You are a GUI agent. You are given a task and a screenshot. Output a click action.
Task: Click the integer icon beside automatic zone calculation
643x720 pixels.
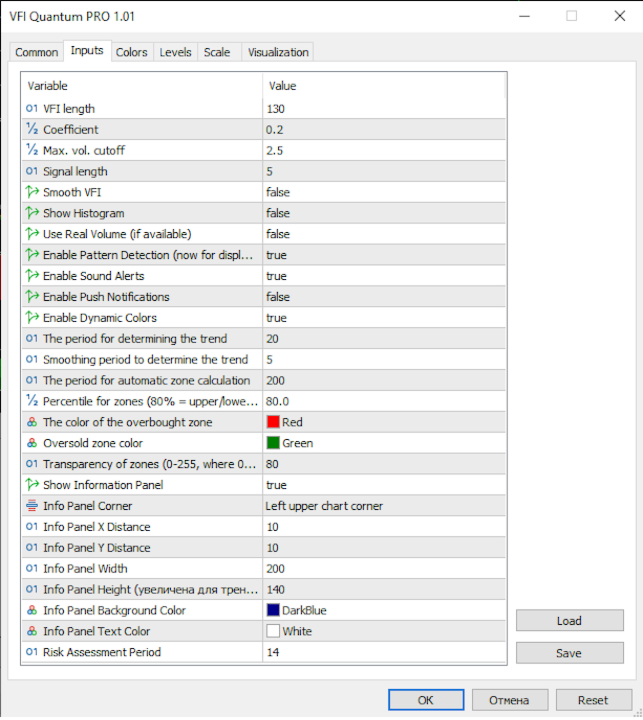pyautogui.click(x=32, y=380)
